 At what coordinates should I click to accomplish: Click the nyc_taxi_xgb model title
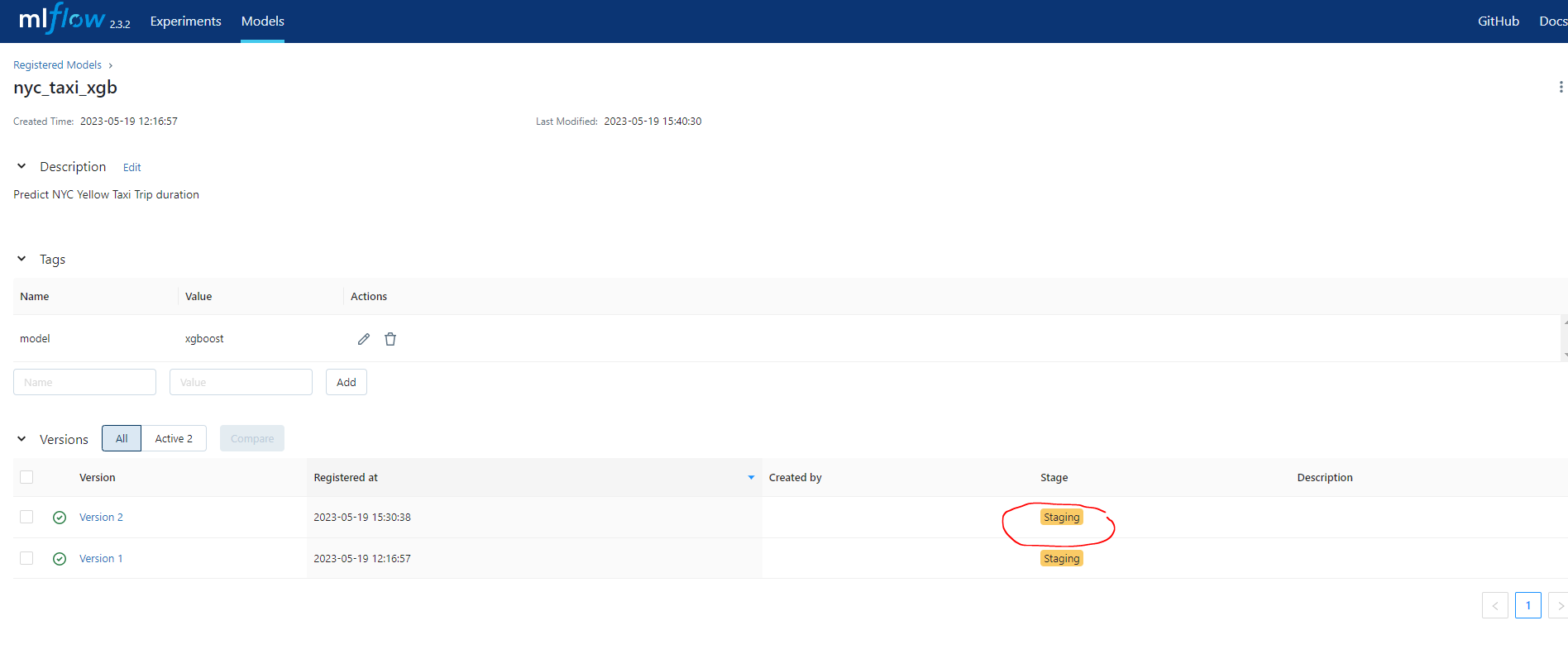click(65, 88)
